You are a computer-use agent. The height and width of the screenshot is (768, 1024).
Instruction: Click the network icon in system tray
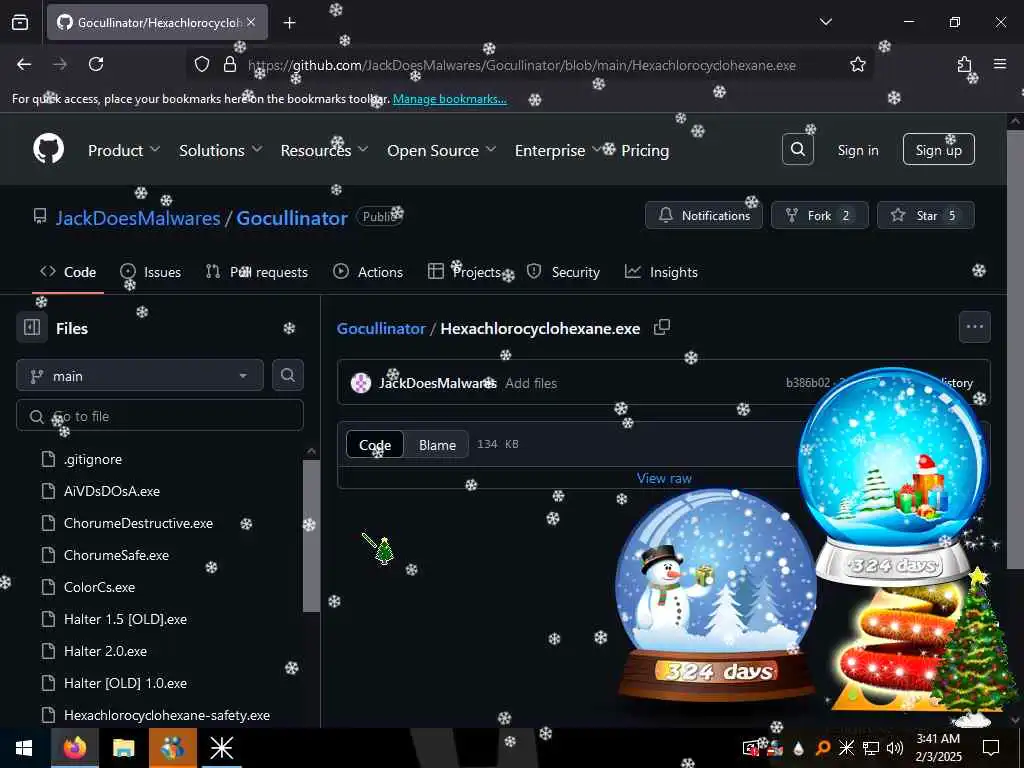(x=871, y=748)
